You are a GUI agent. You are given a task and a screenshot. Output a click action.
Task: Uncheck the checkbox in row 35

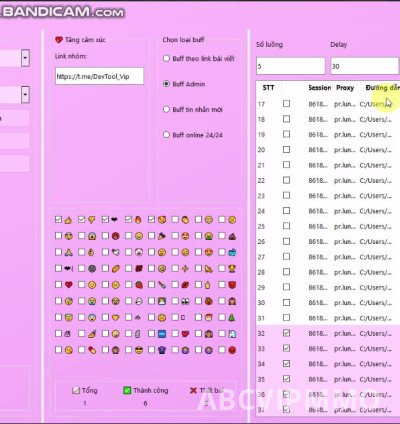click(286, 379)
